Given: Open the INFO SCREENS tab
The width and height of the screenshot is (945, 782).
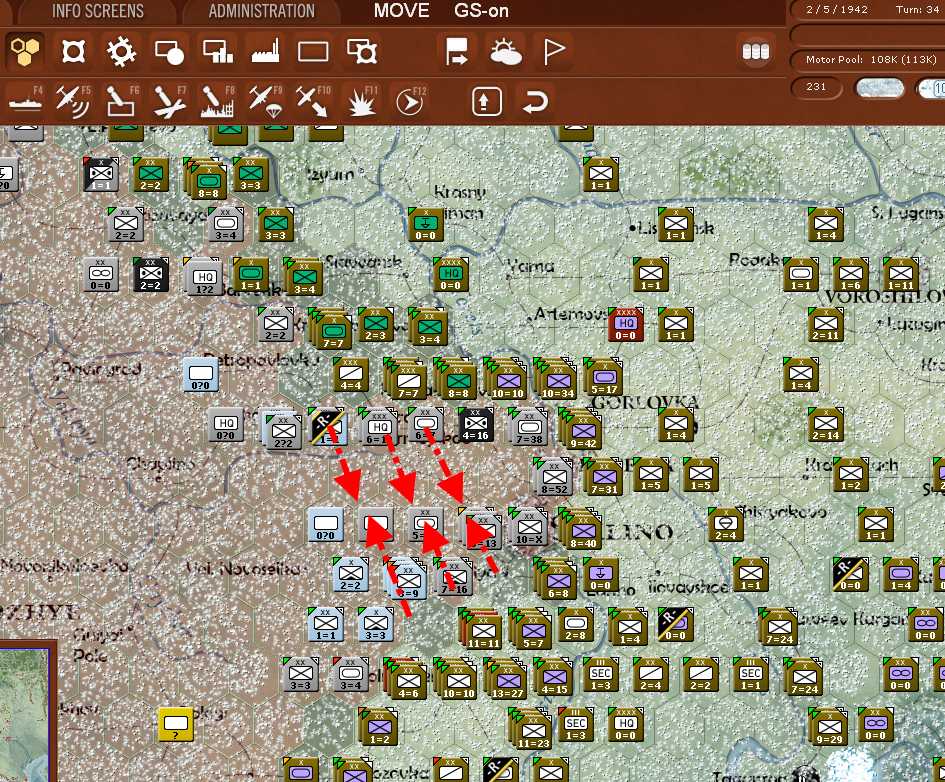Looking at the screenshot, I should click(96, 12).
